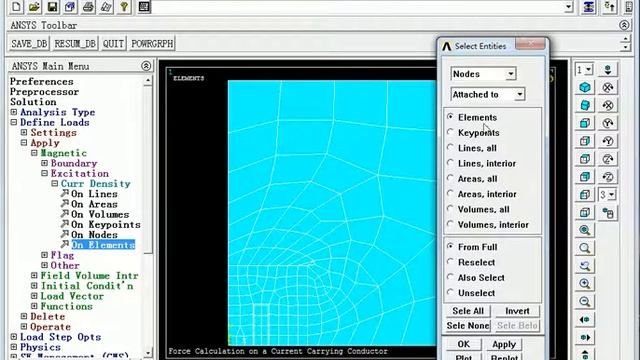Expand the Flag tree node
This screenshot has width=640, height=360.
pyautogui.click(x=44, y=255)
